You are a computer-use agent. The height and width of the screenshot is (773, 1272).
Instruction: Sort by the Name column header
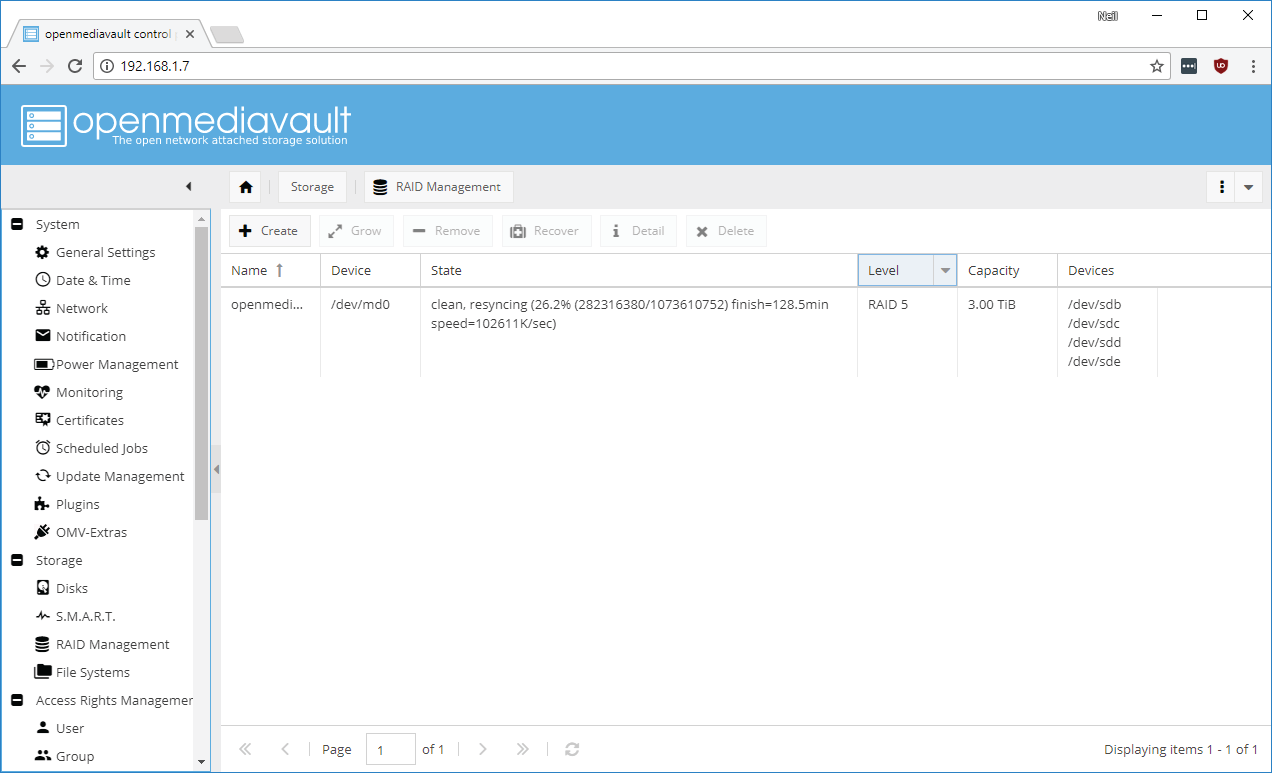270,271
